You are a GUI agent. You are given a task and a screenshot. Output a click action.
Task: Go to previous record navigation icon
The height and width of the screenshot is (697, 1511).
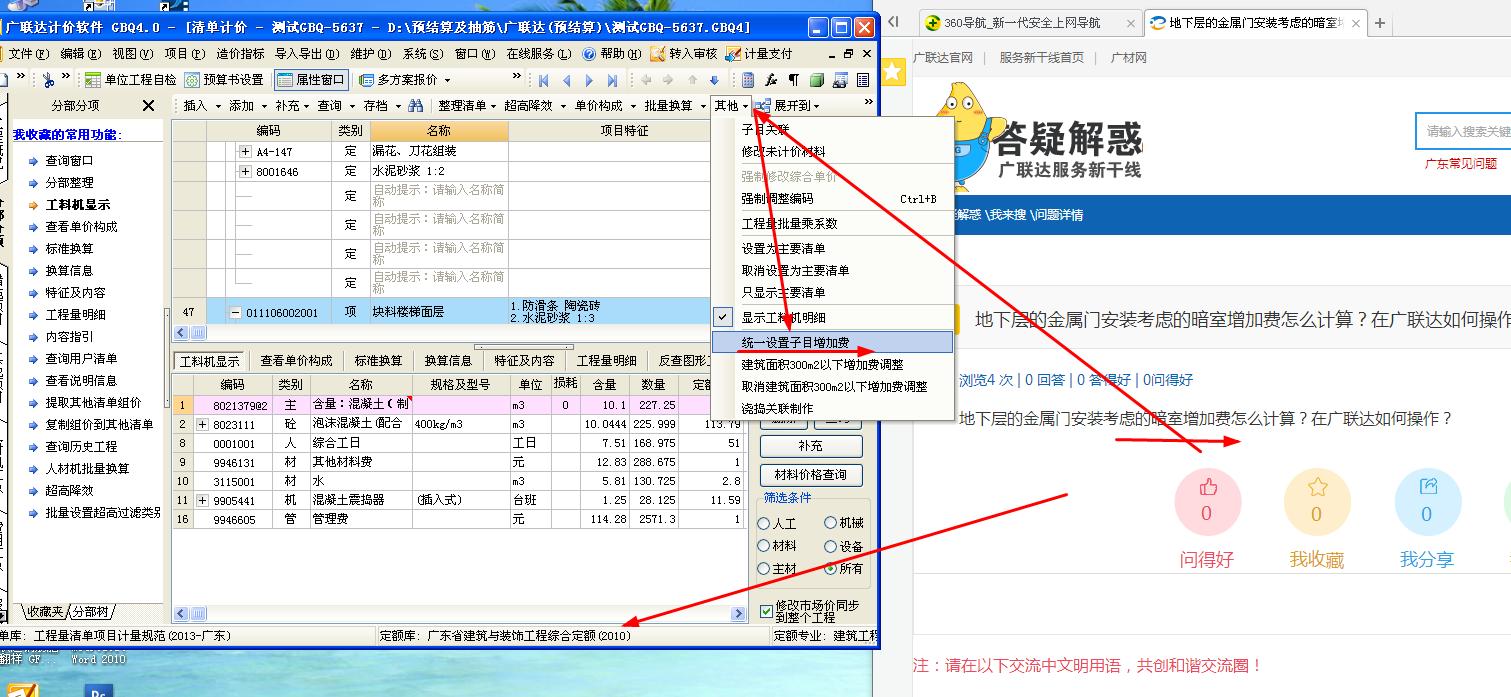(x=566, y=80)
